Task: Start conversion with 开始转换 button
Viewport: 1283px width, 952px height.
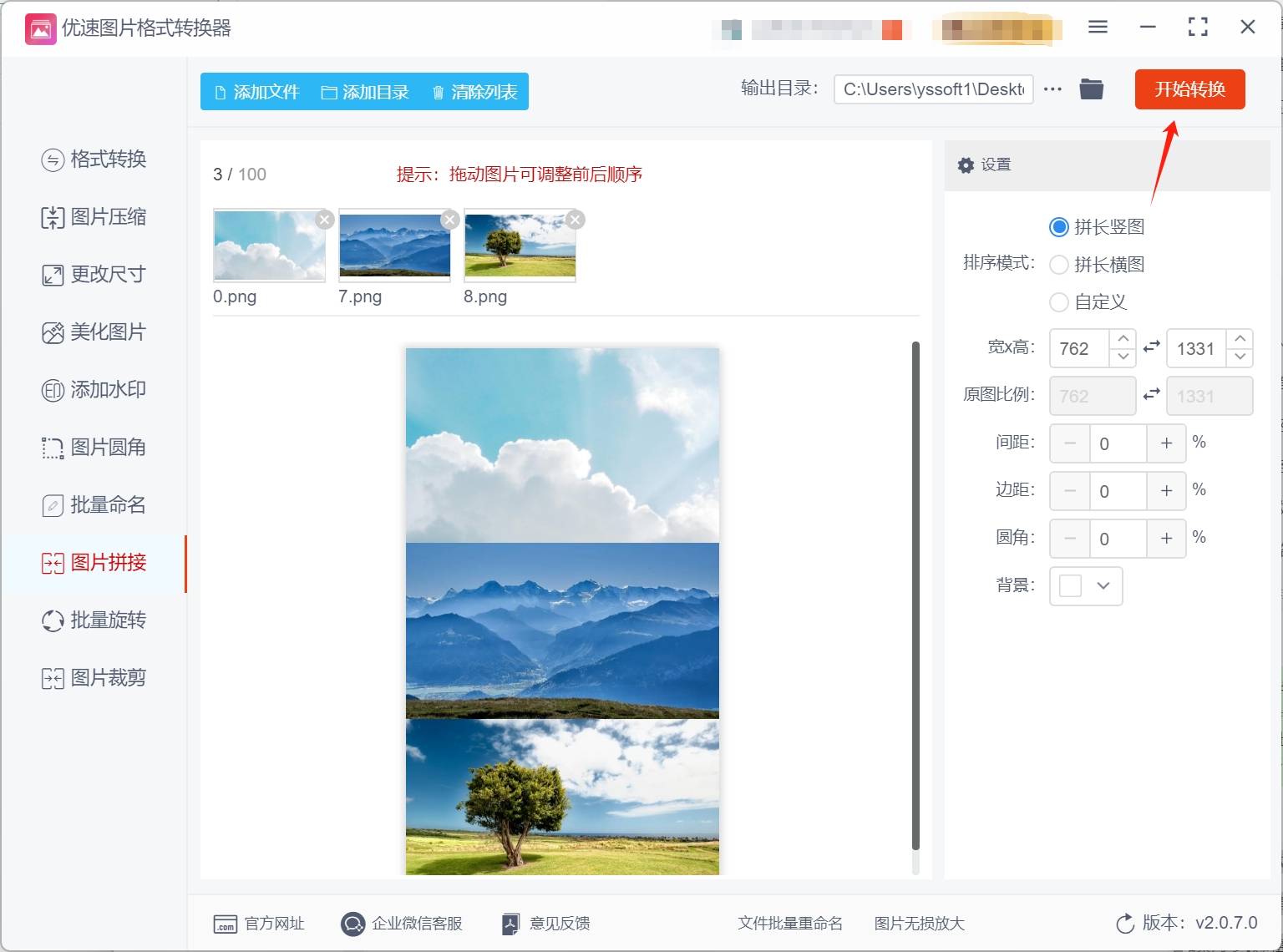Action: tap(1189, 89)
